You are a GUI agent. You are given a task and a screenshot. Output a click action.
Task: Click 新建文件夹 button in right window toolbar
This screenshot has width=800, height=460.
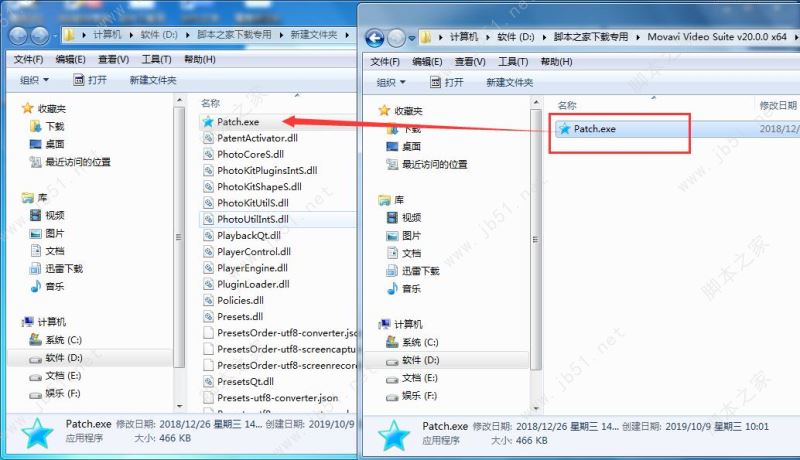(x=509, y=83)
